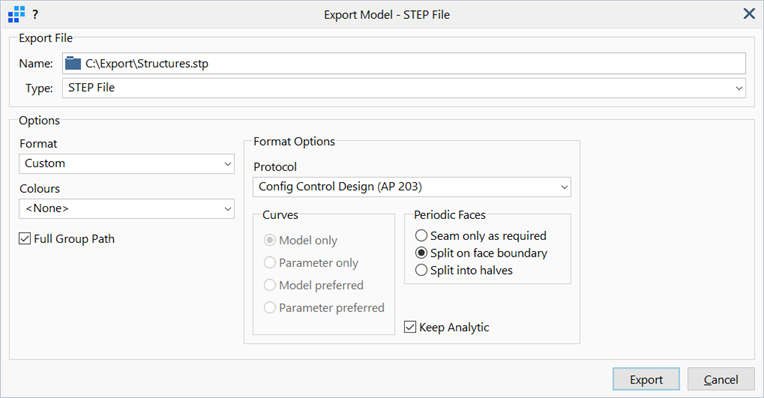Screen dimensions: 764x398
Task: Click the file Name path field
Action: coord(404,63)
